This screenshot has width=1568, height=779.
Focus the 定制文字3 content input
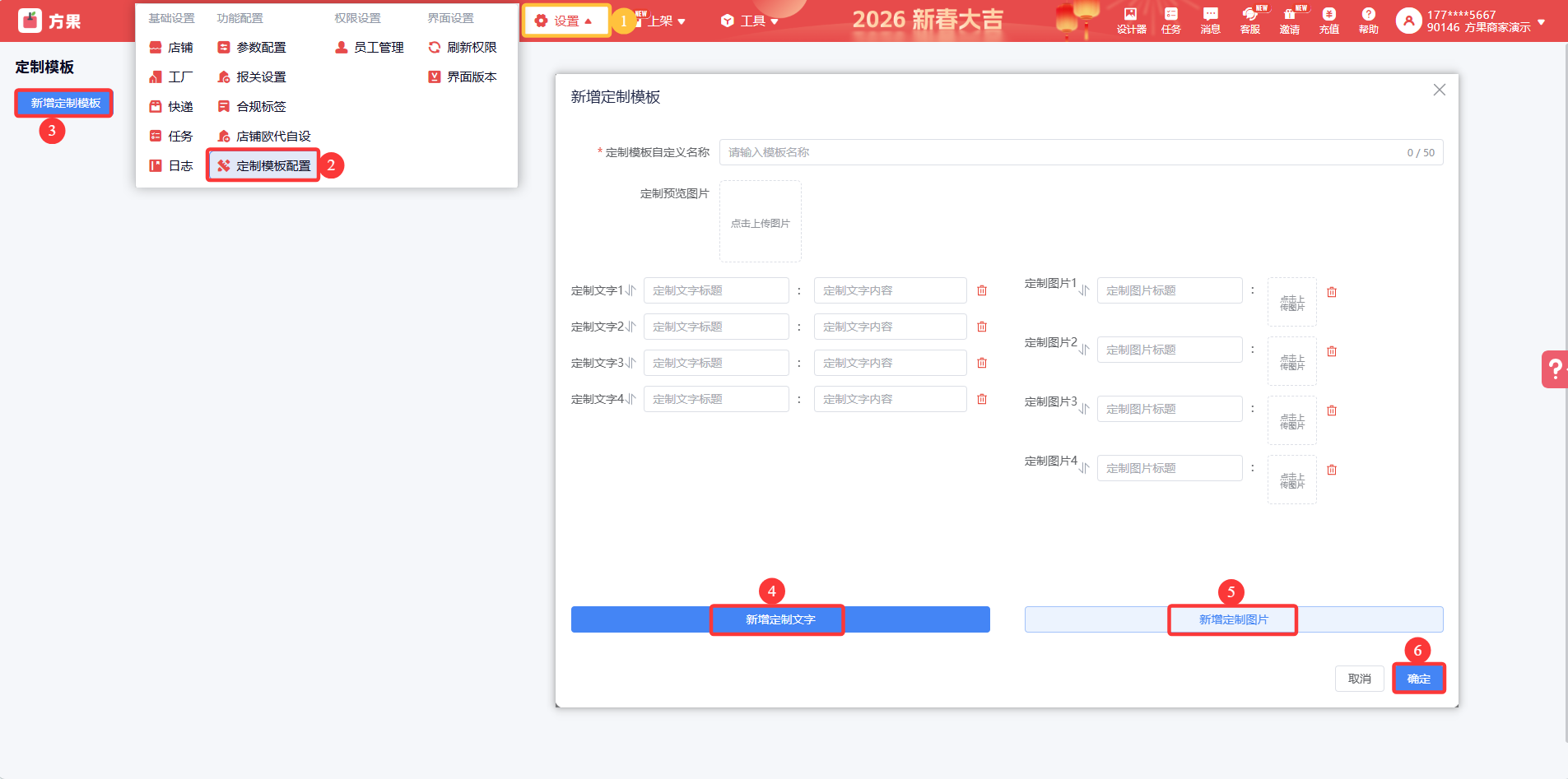click(x=891, y=363)
